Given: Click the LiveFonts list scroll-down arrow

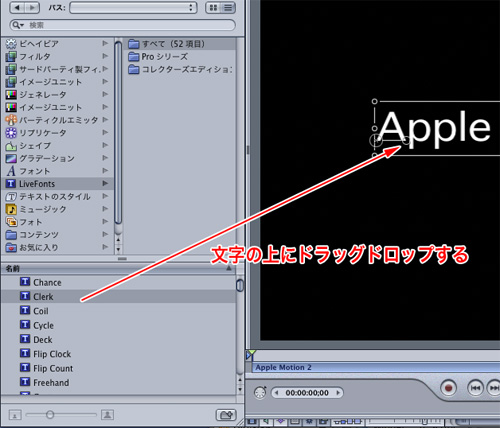Looking at the screenshot, I should pyautogui.click(x=240, y=389).
